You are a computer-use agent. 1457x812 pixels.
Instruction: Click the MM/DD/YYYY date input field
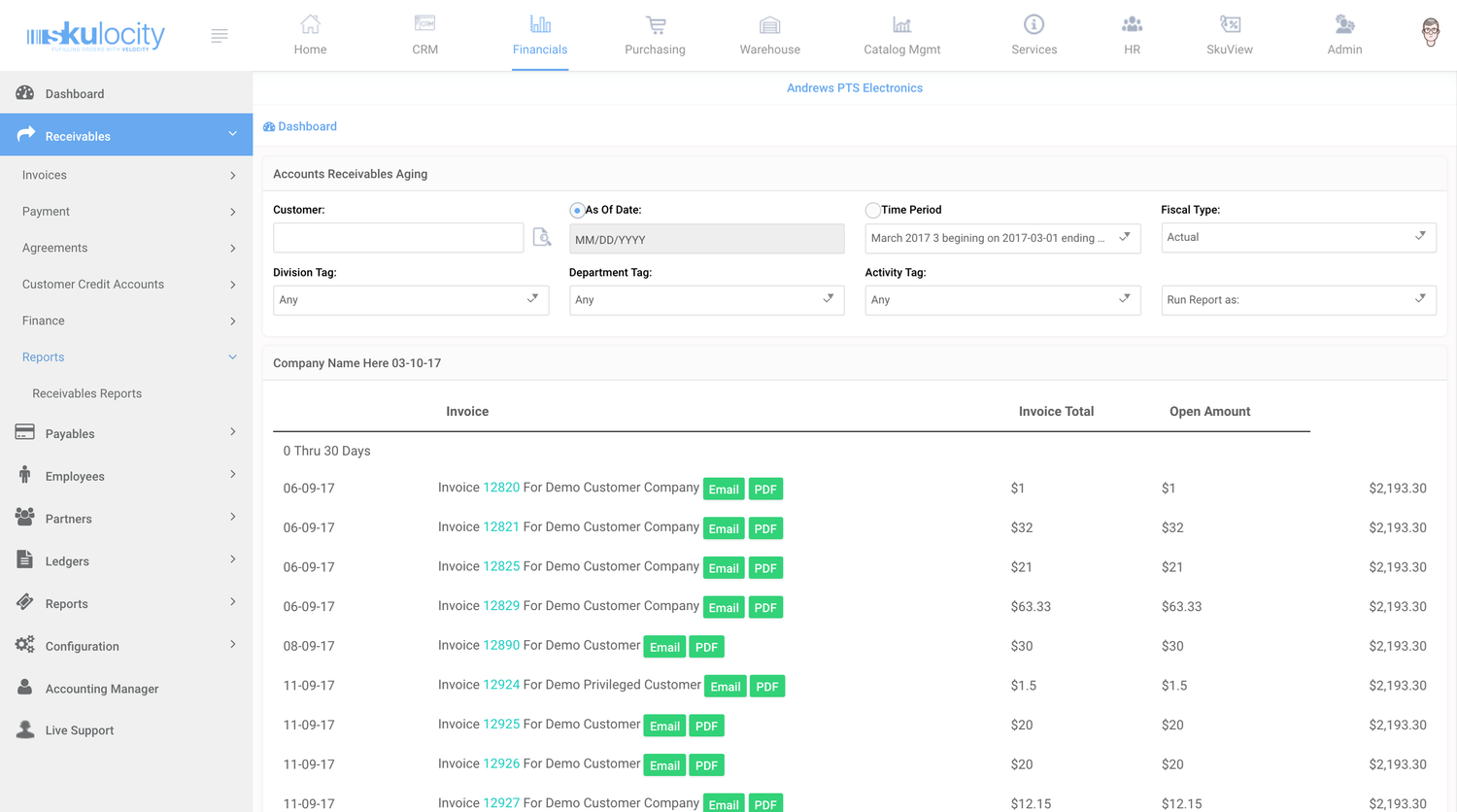[706, 237]
